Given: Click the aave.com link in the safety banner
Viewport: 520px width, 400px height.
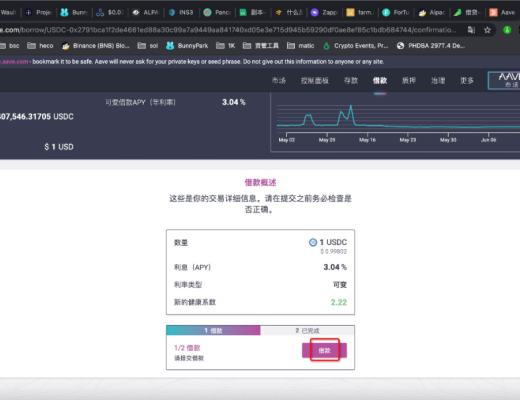Looking at the screenshot, I should point(15,62).
